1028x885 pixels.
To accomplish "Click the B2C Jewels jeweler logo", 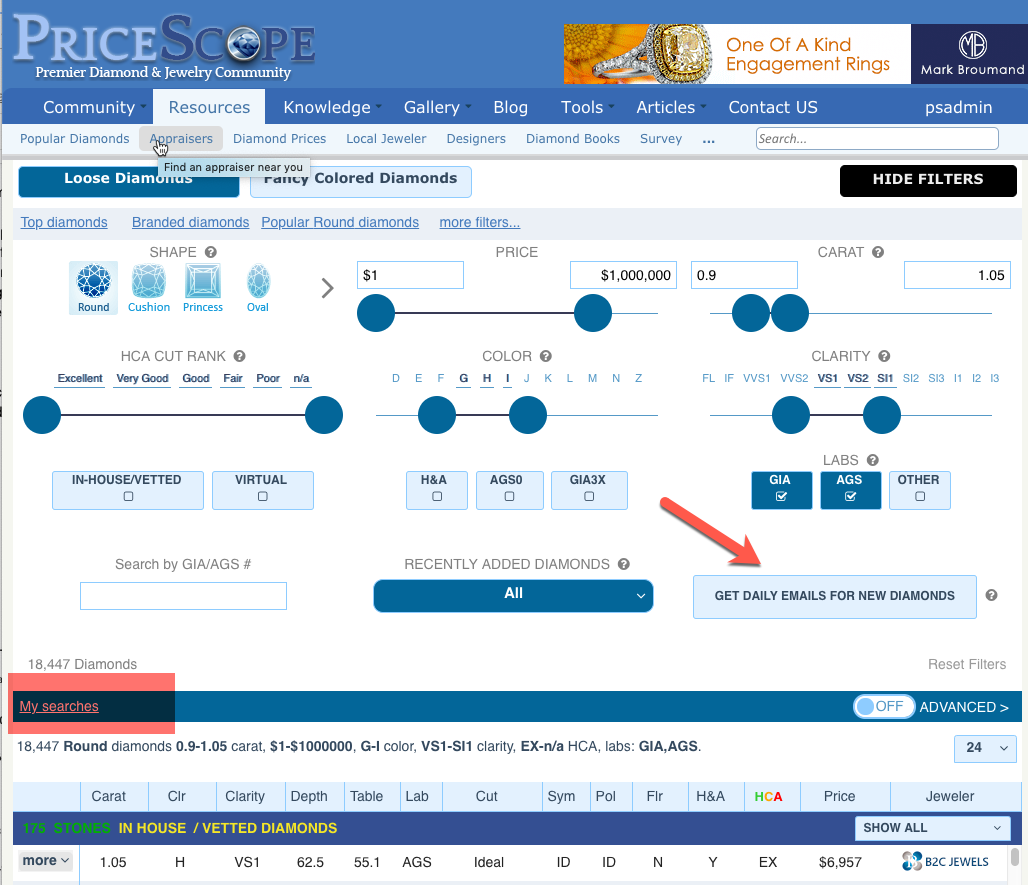I will pyautogui.click(x=945, y=861).
